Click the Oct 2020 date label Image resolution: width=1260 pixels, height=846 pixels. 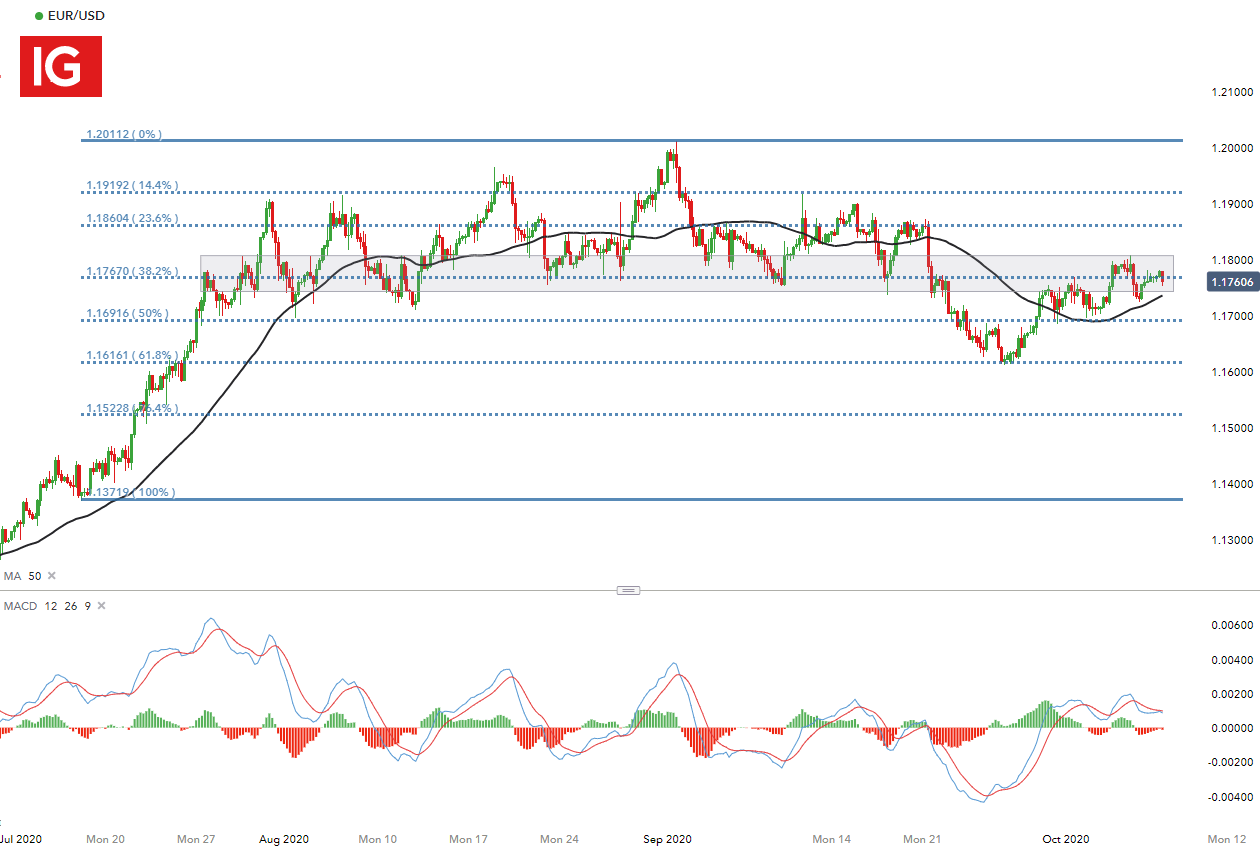pyautogui.click(x=1065, y=839)
